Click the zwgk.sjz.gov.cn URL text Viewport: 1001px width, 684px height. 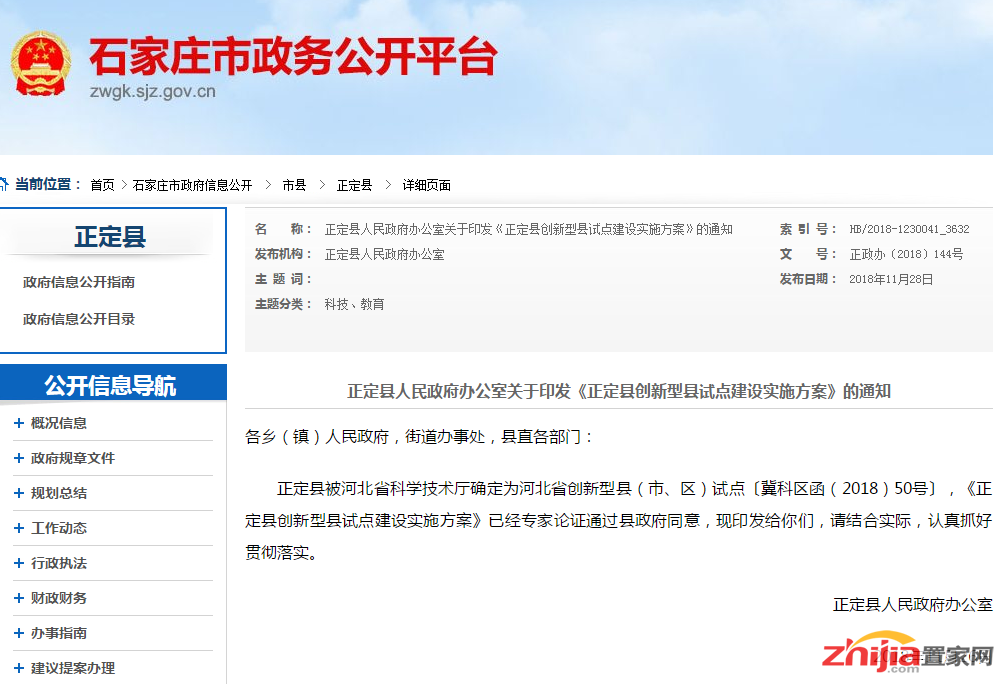point(153,91)
